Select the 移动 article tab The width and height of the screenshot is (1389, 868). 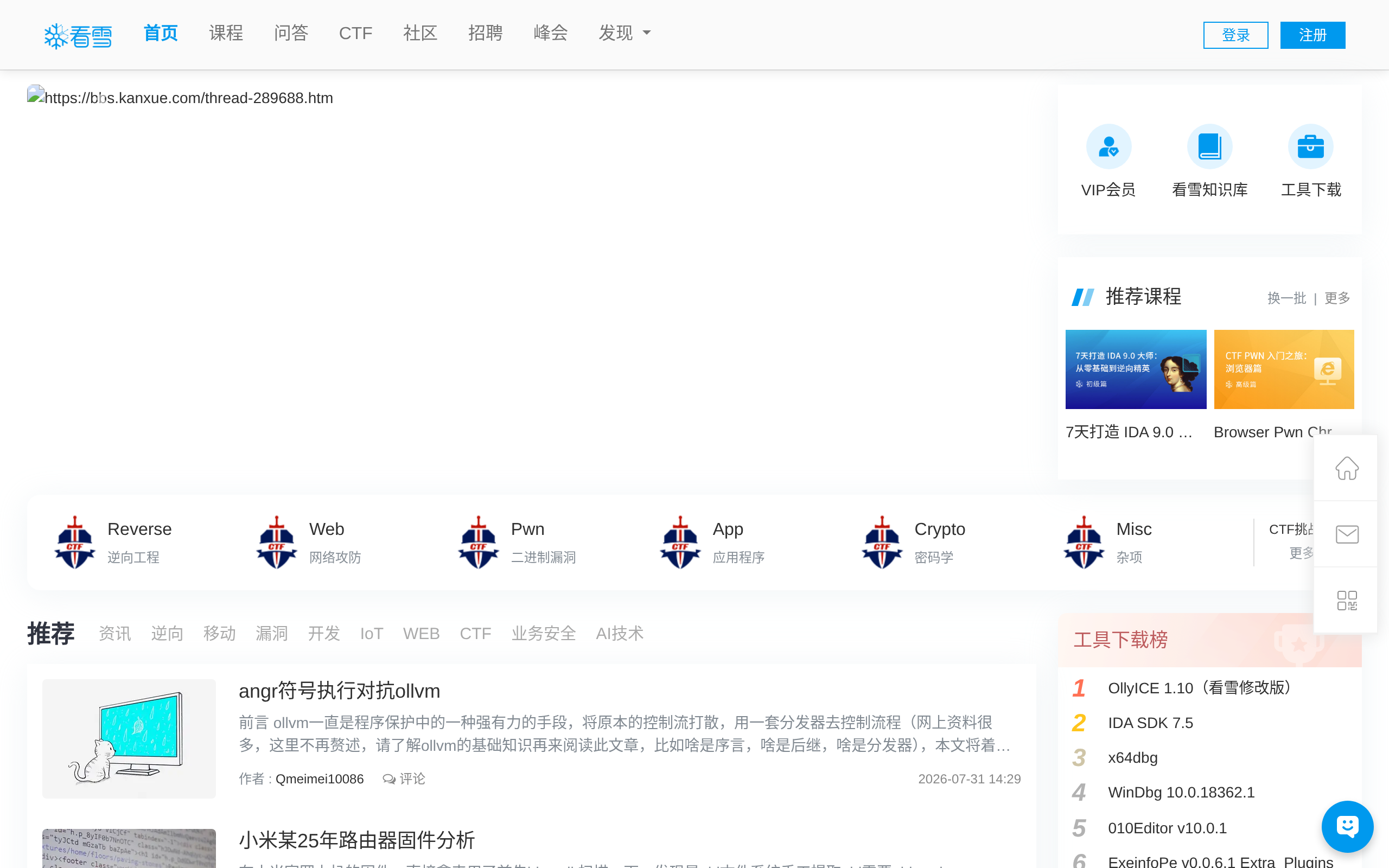219,634
